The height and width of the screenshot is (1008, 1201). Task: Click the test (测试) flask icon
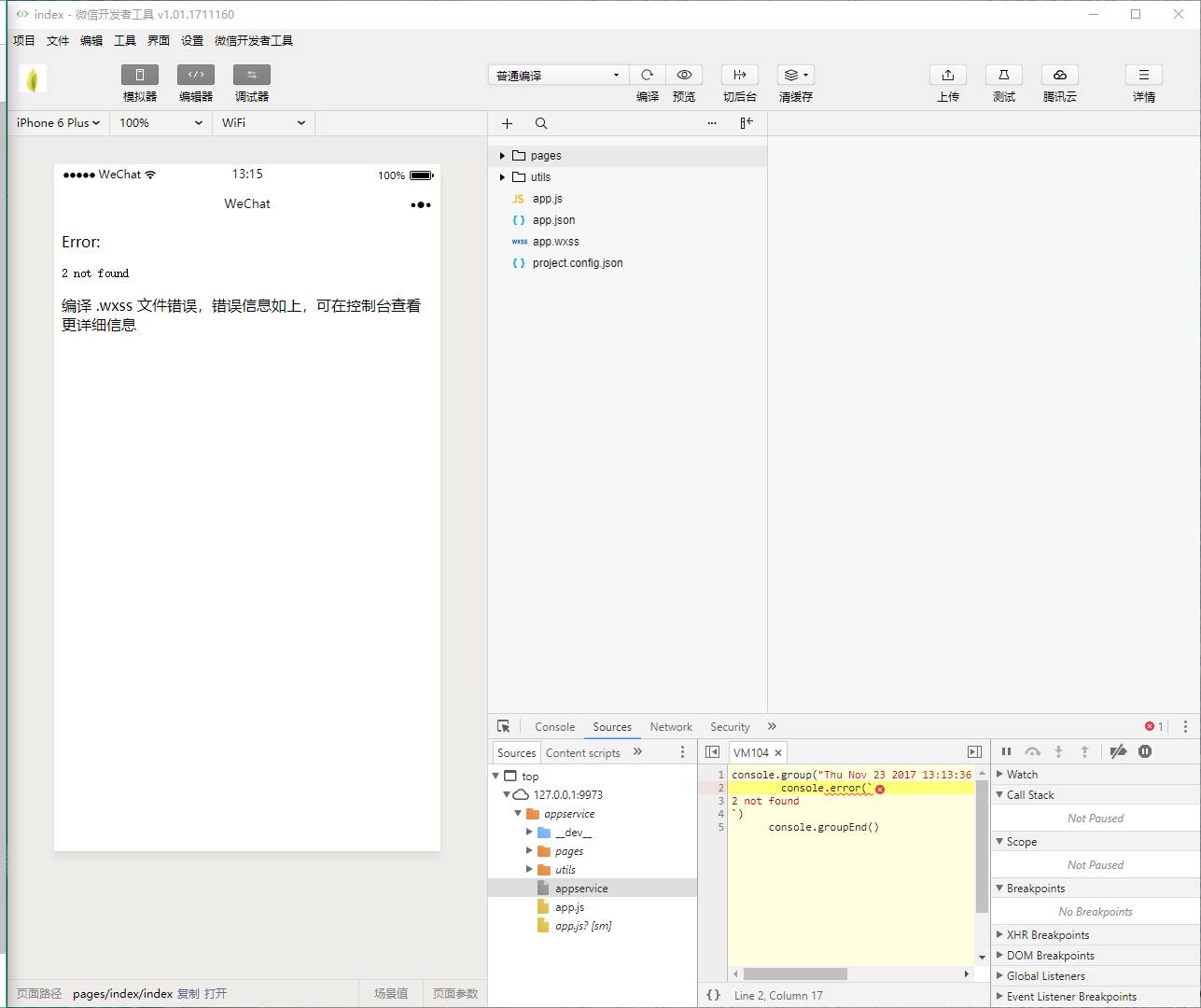point(1004,75)
